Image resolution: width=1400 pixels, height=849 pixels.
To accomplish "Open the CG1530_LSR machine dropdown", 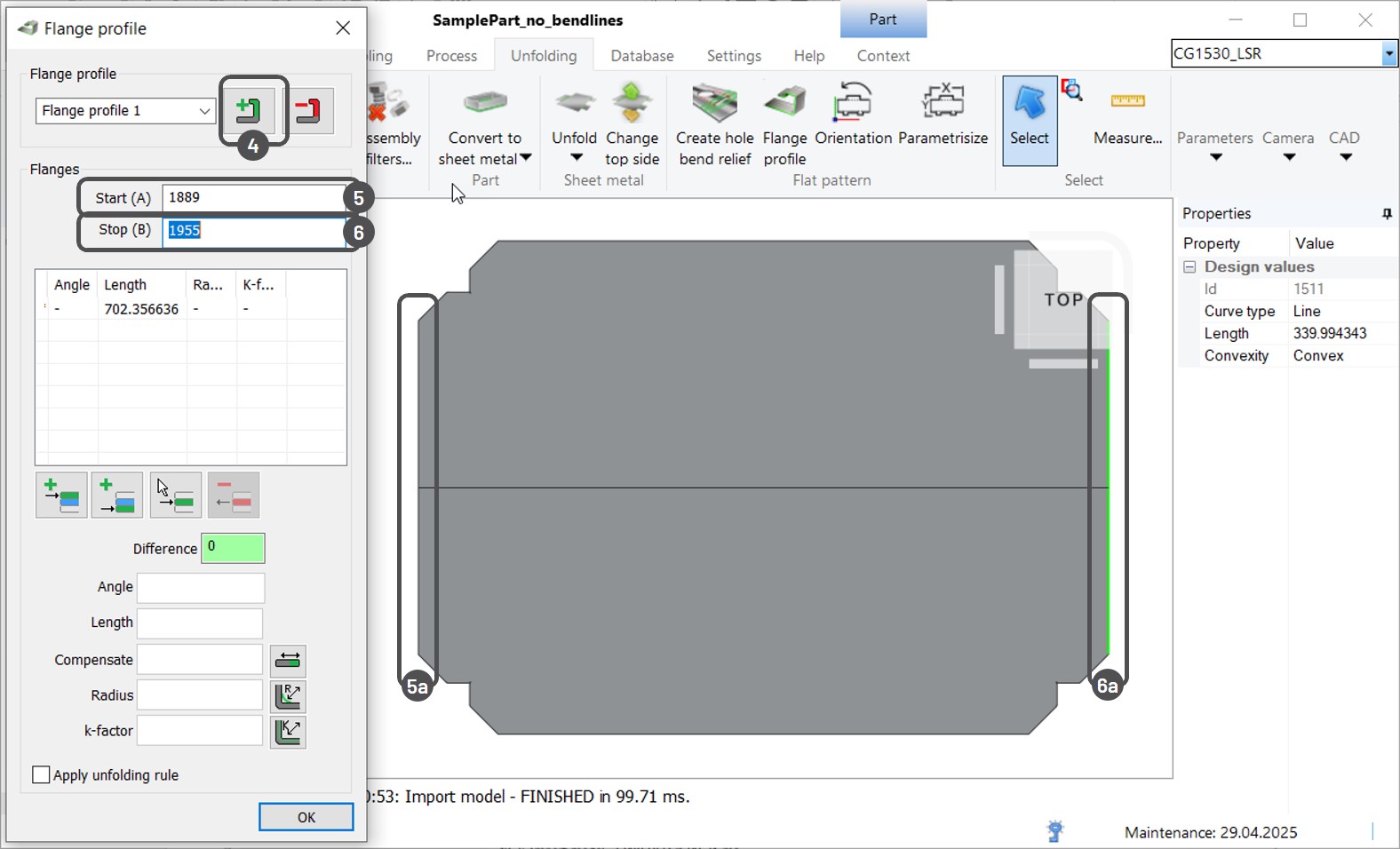I will click(x=1388, y=54).
